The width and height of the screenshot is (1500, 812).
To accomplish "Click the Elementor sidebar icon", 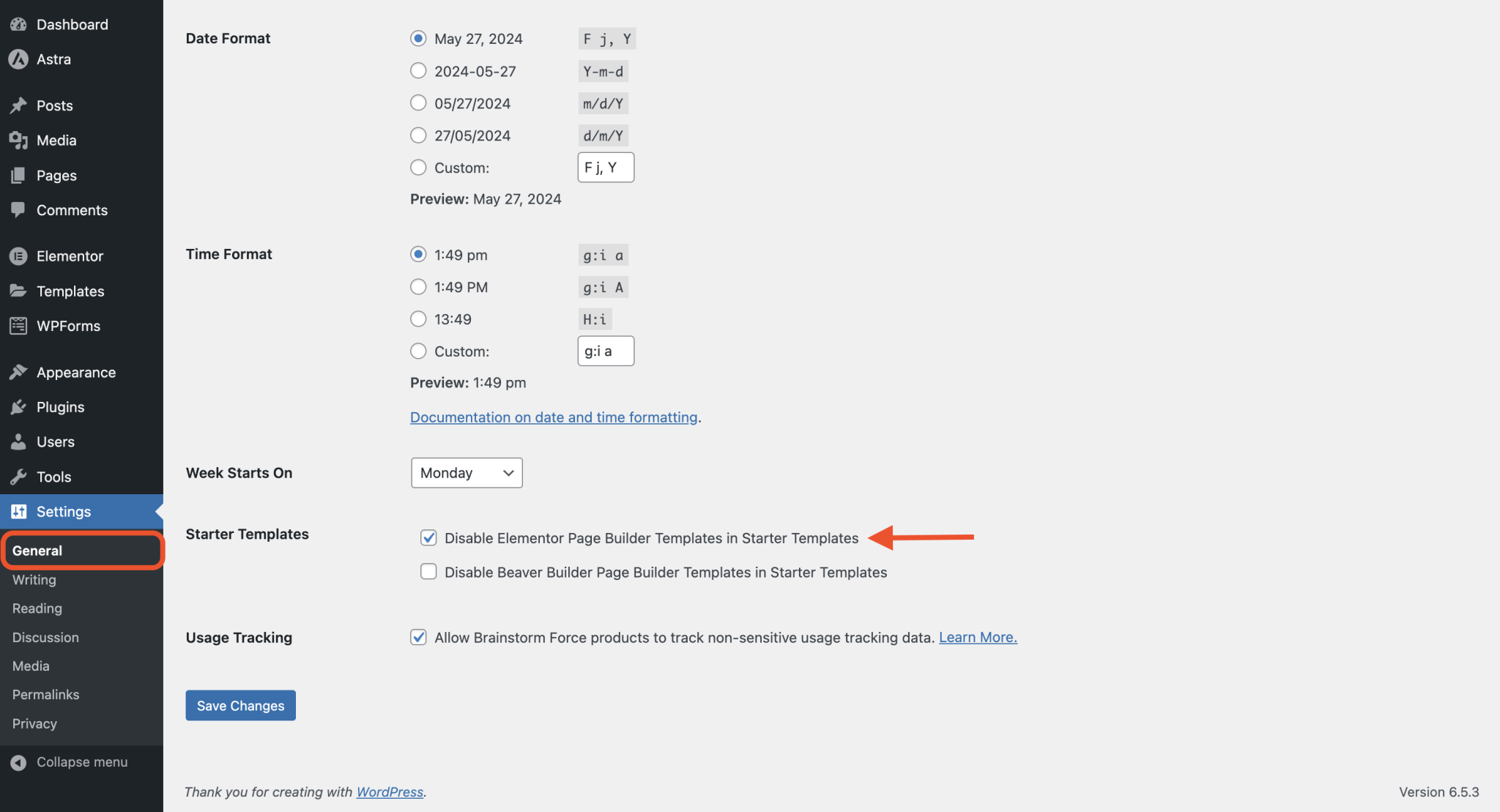I will [18, 256].
